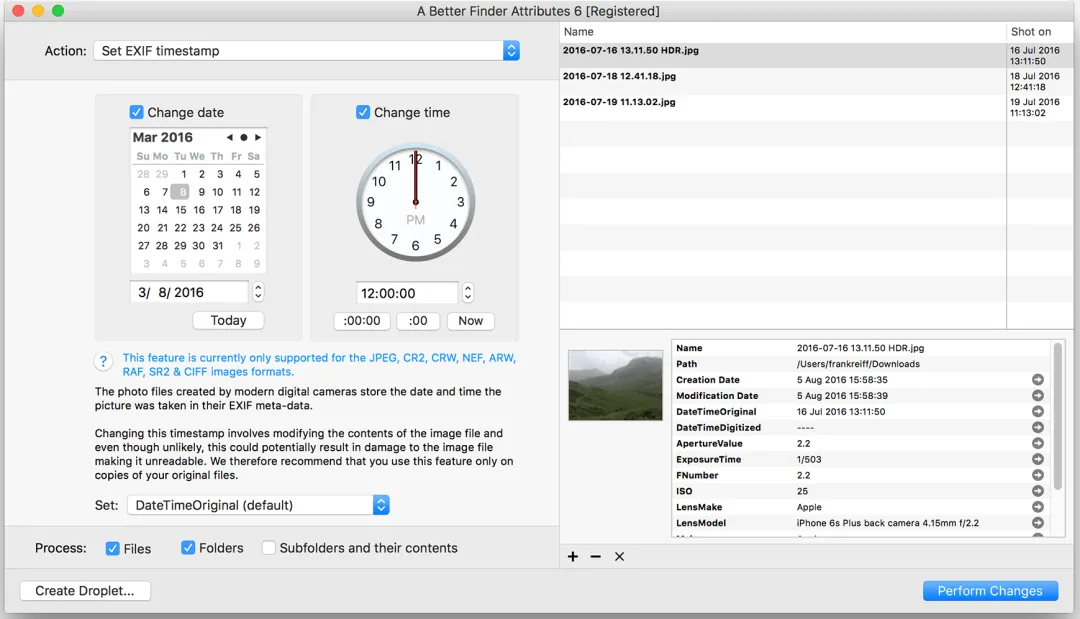Clear the file list with X icon
The height and width of the screenshot is (619, 1080).
[x=619, y=556]
